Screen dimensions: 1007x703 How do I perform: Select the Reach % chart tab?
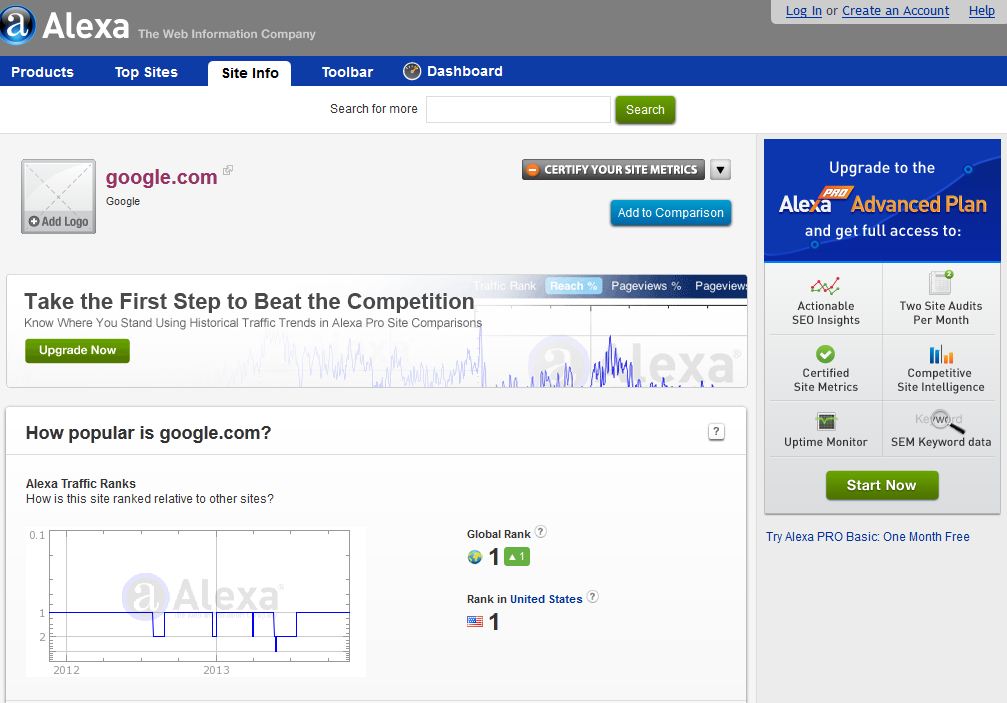click(x=573, y=286)
